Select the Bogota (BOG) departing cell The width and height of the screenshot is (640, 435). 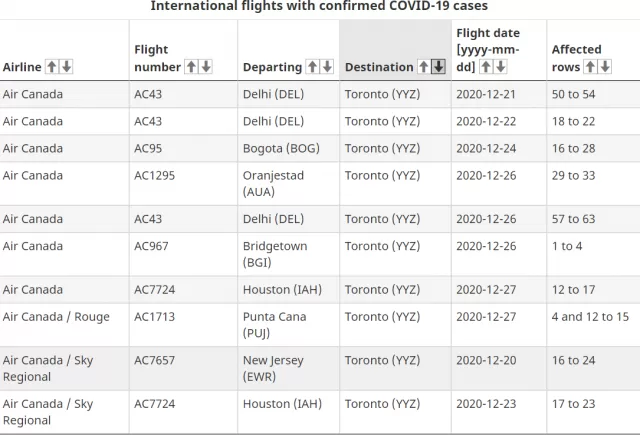(289, 148)
